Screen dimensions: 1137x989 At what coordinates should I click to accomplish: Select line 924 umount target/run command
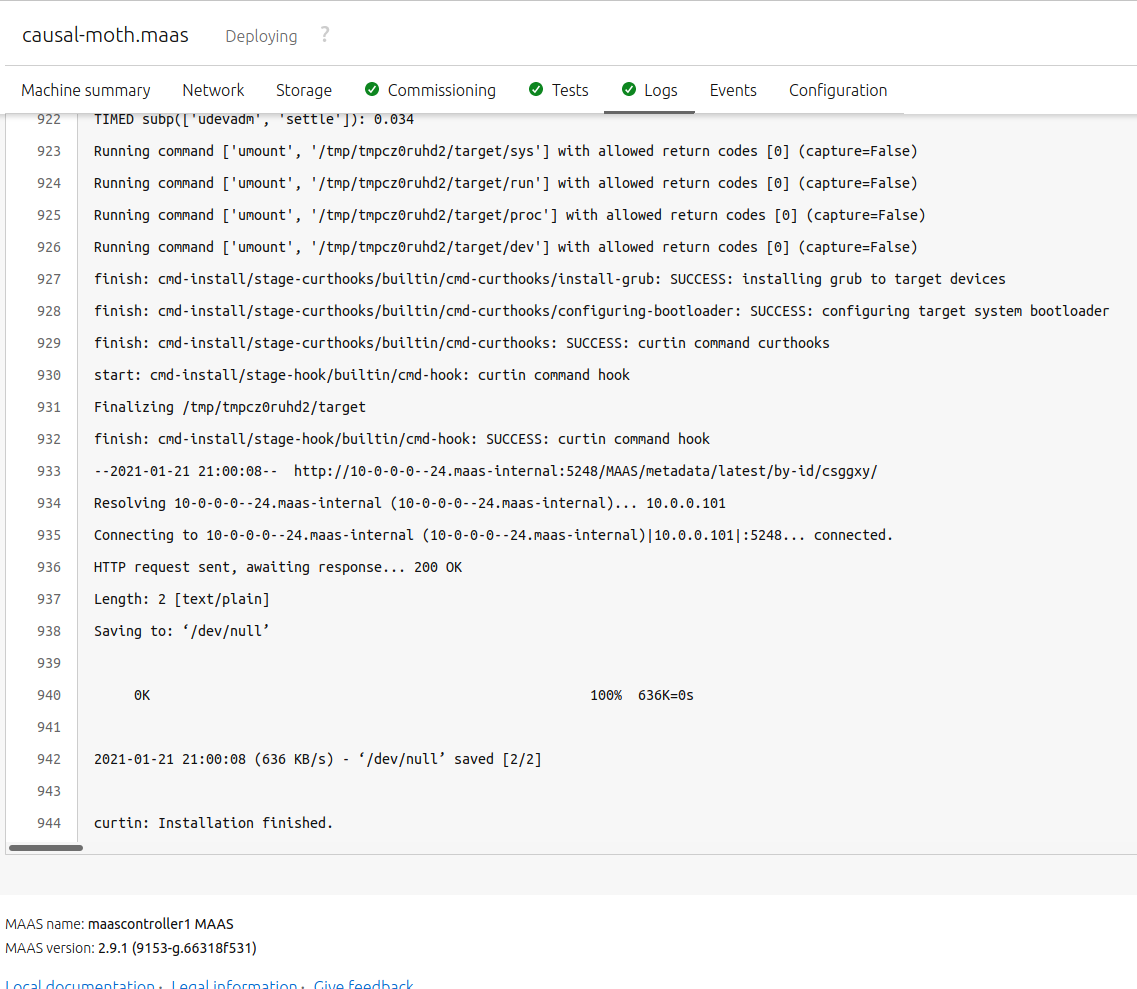click(x=505, y=183)
